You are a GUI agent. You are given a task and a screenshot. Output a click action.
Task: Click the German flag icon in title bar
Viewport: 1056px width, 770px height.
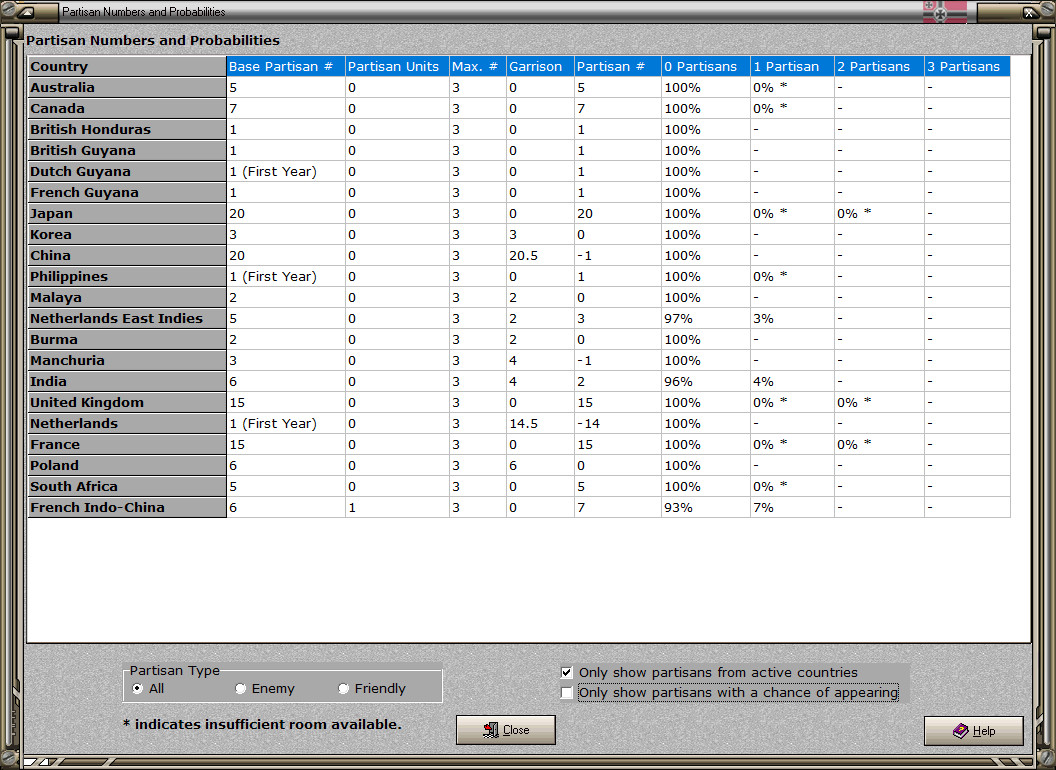[944, 11]
